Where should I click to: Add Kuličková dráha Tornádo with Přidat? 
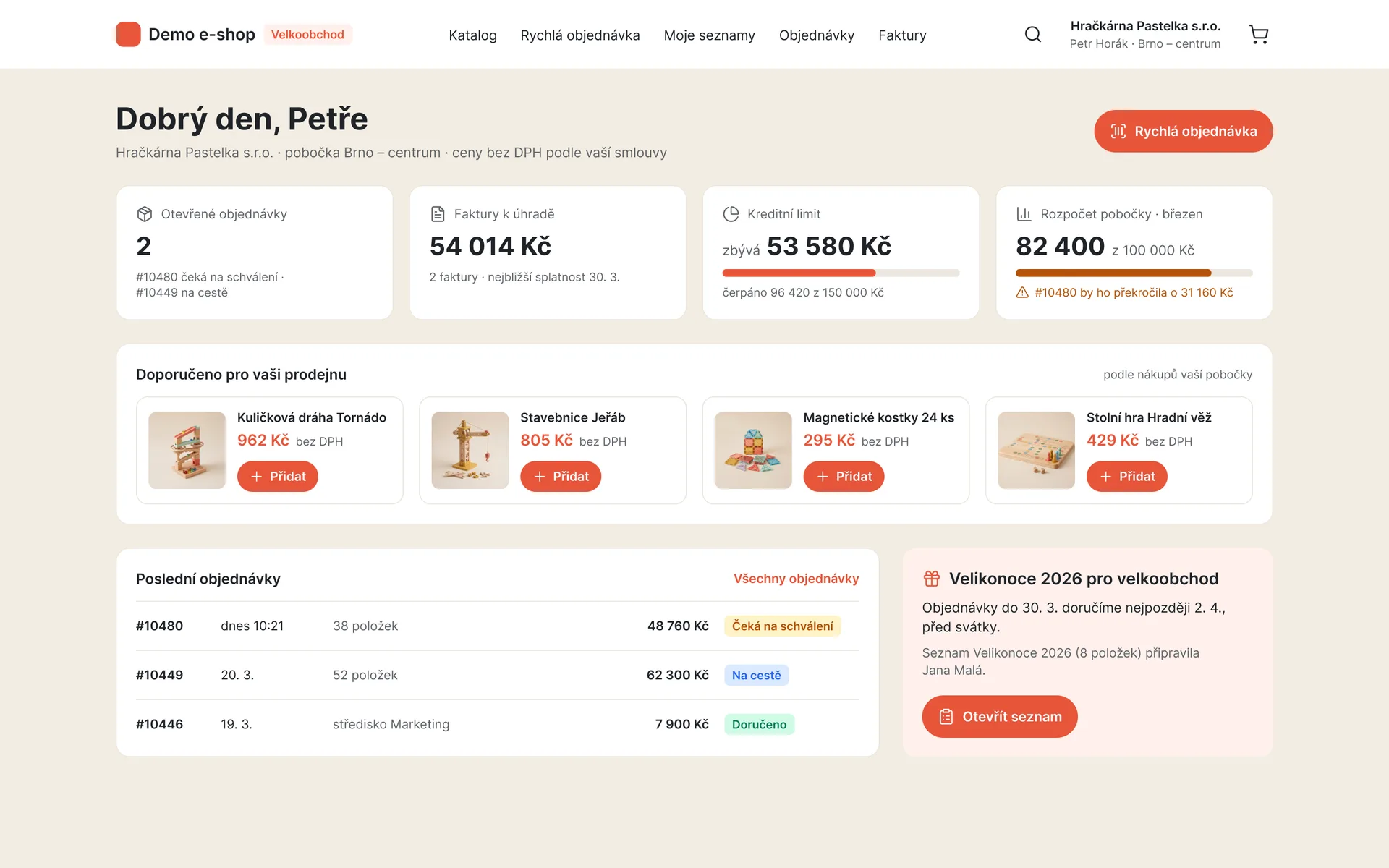pos(278,477)
